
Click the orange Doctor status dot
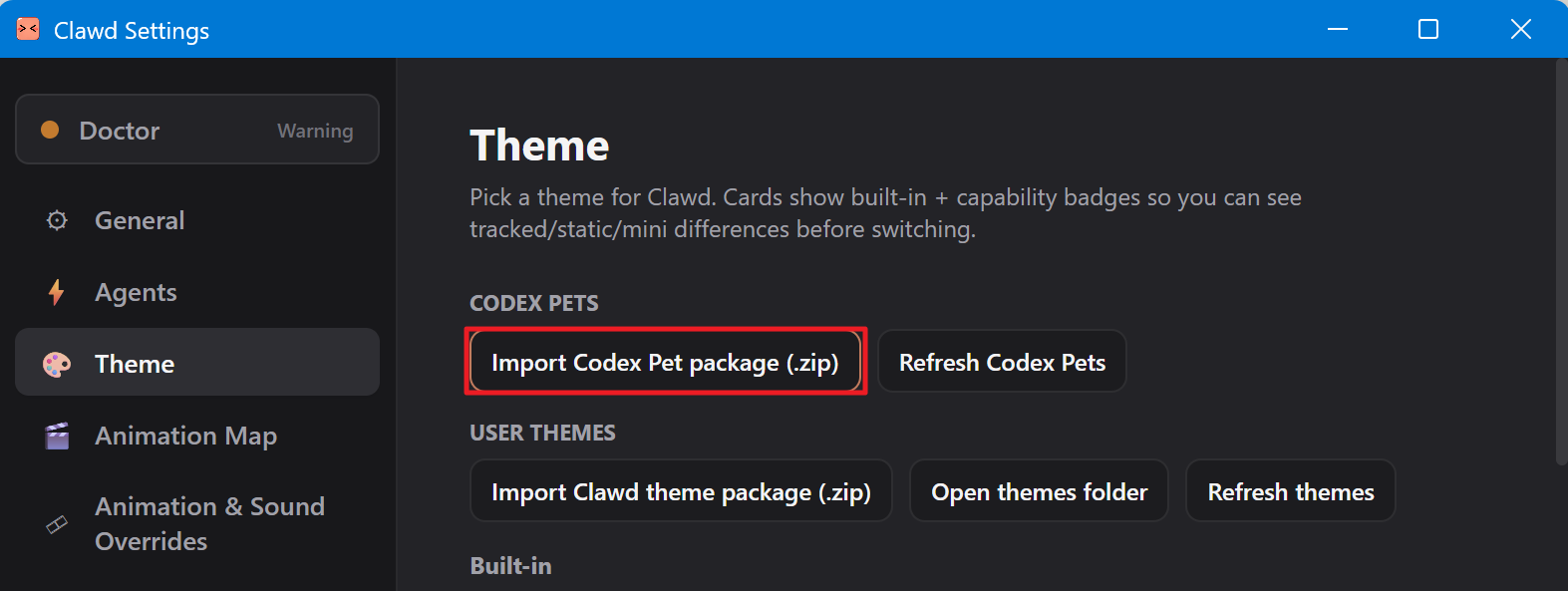click(x=50, y=130)
